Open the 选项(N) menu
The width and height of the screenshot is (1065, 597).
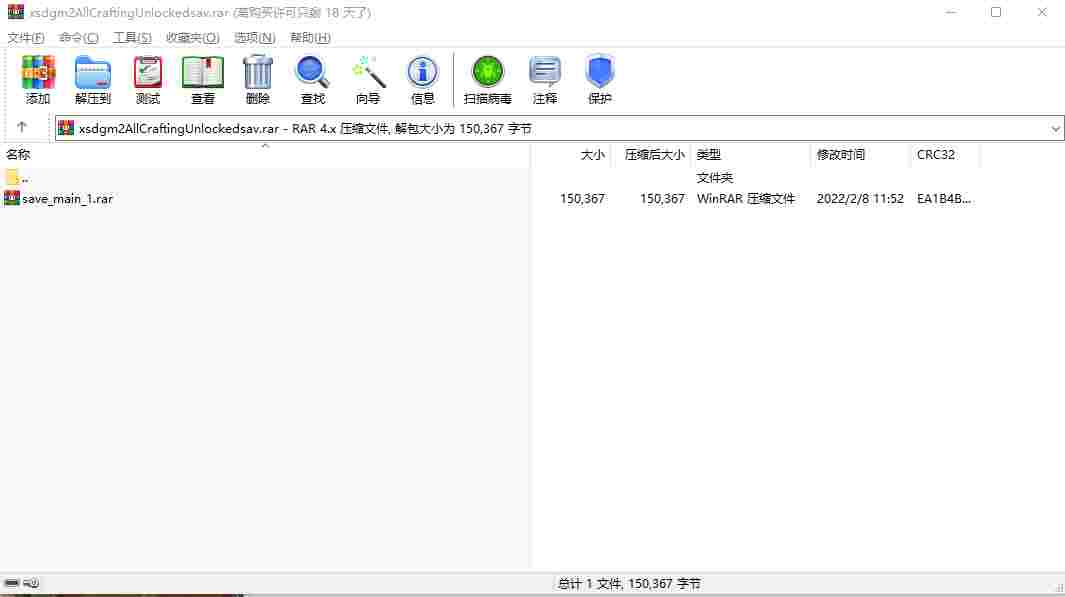click(x=255, y=37)
